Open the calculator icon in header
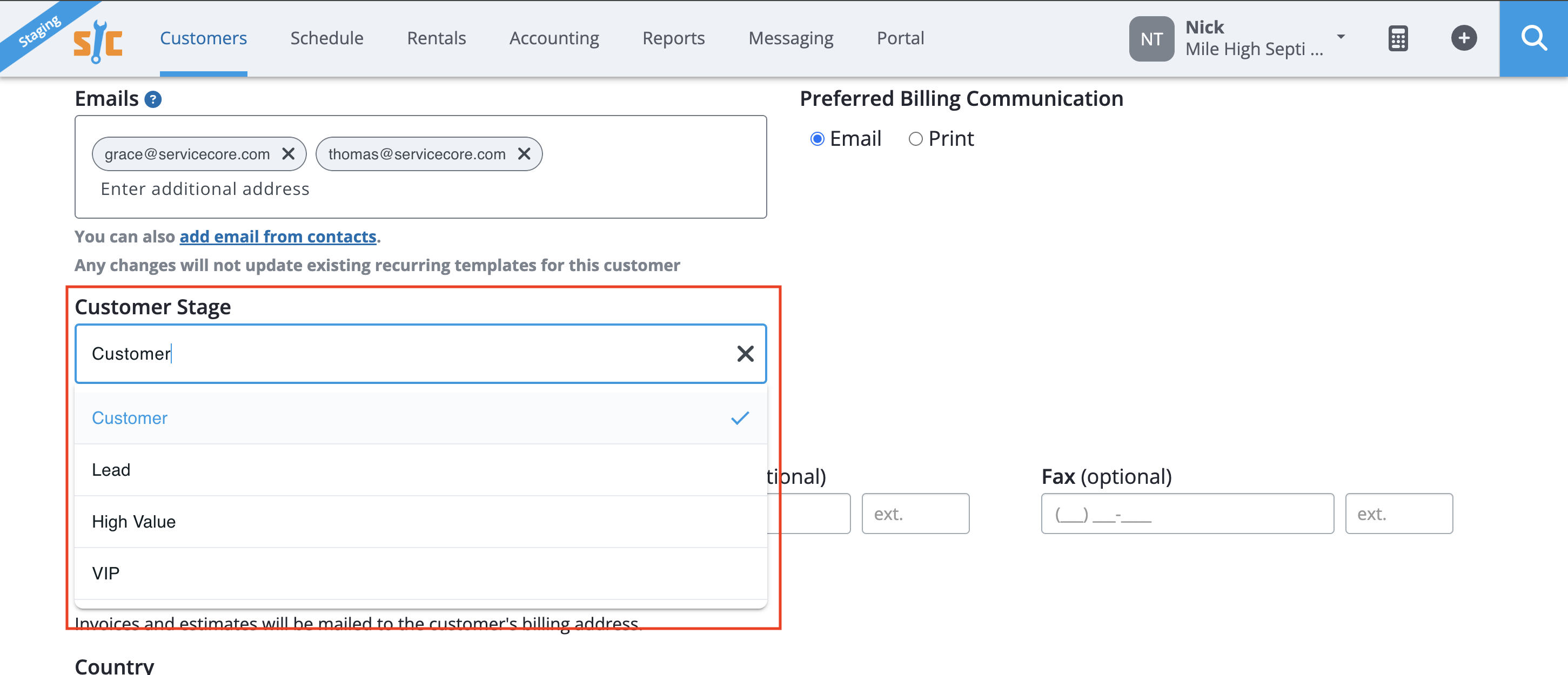The width and height of the screenshot is (1568, 675). (x=1398, y=38)
